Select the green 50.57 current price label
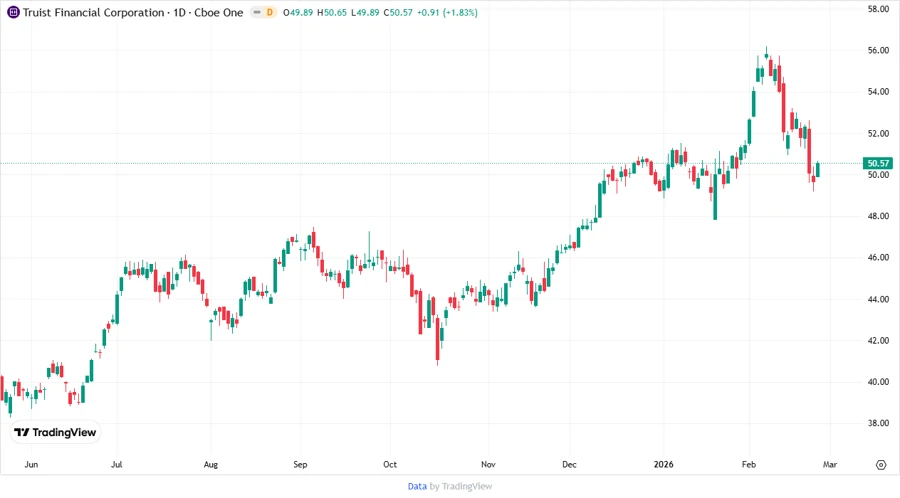900x498 pixels. click(878, 164)
